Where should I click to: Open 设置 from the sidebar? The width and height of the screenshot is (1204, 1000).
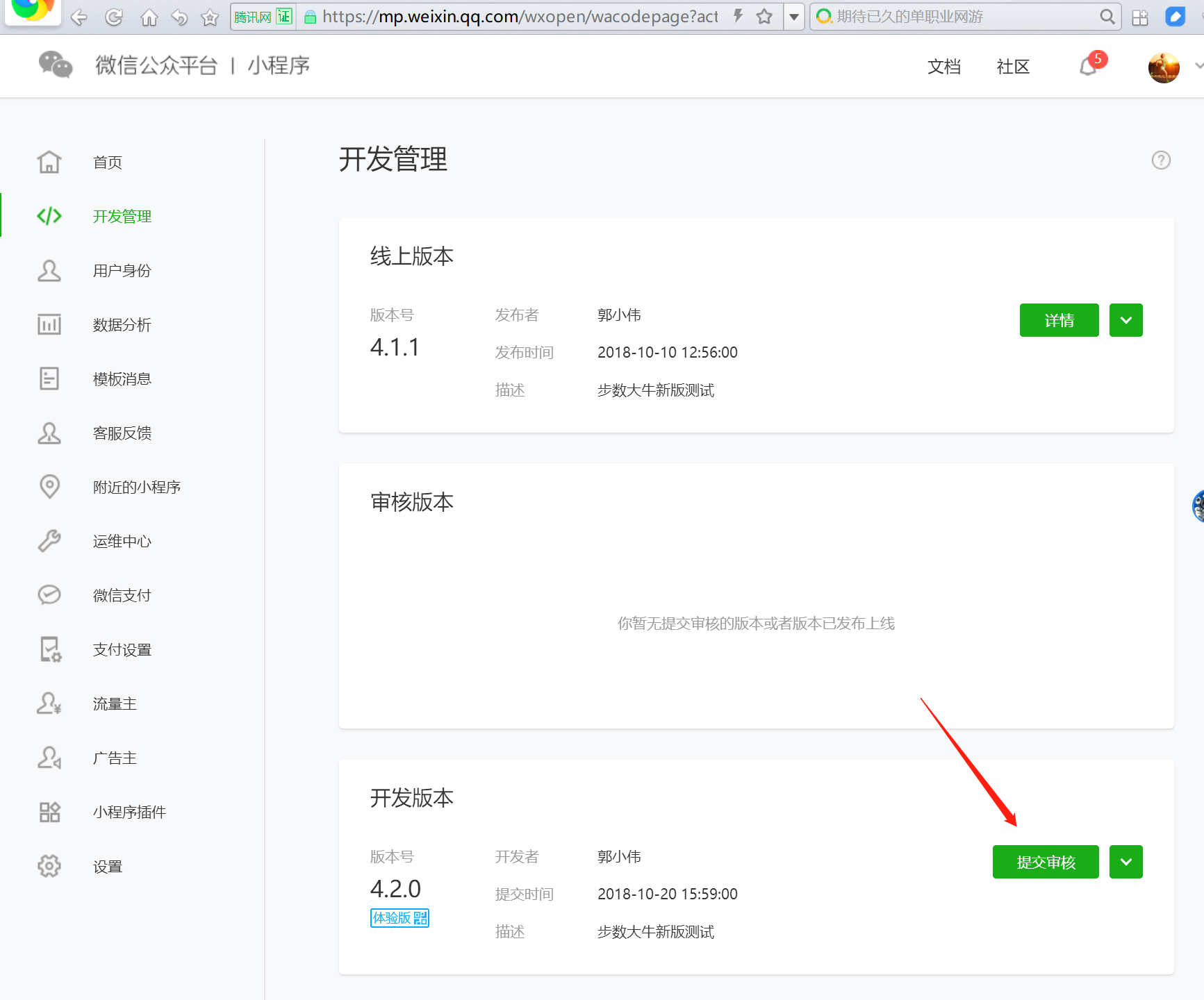point(107,867)
